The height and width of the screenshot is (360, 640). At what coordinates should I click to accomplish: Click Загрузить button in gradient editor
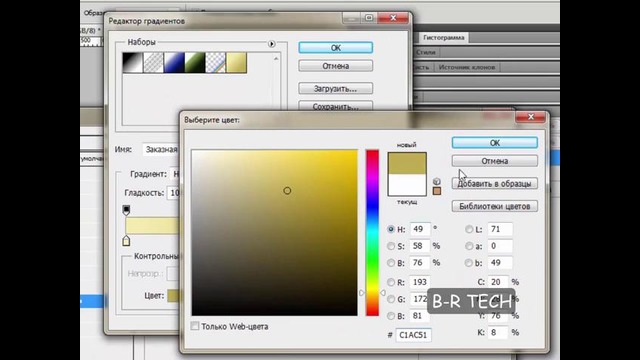tap(336, 89)
